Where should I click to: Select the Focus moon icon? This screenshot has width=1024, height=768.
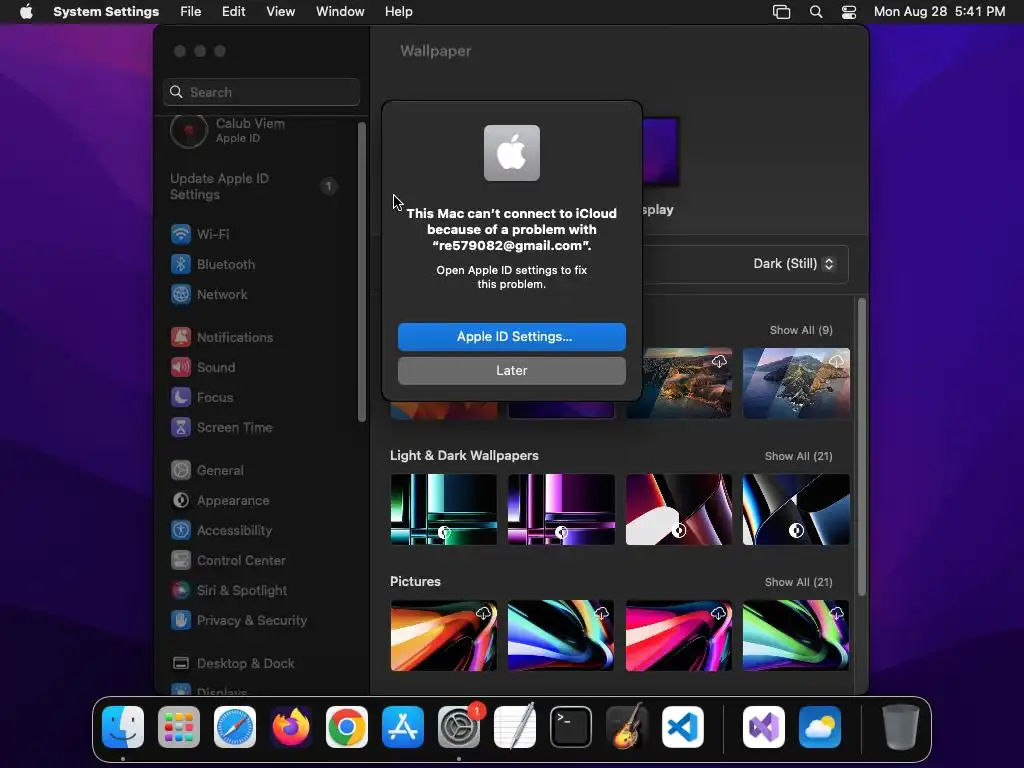pyautogui.click(x=181, y=397)
